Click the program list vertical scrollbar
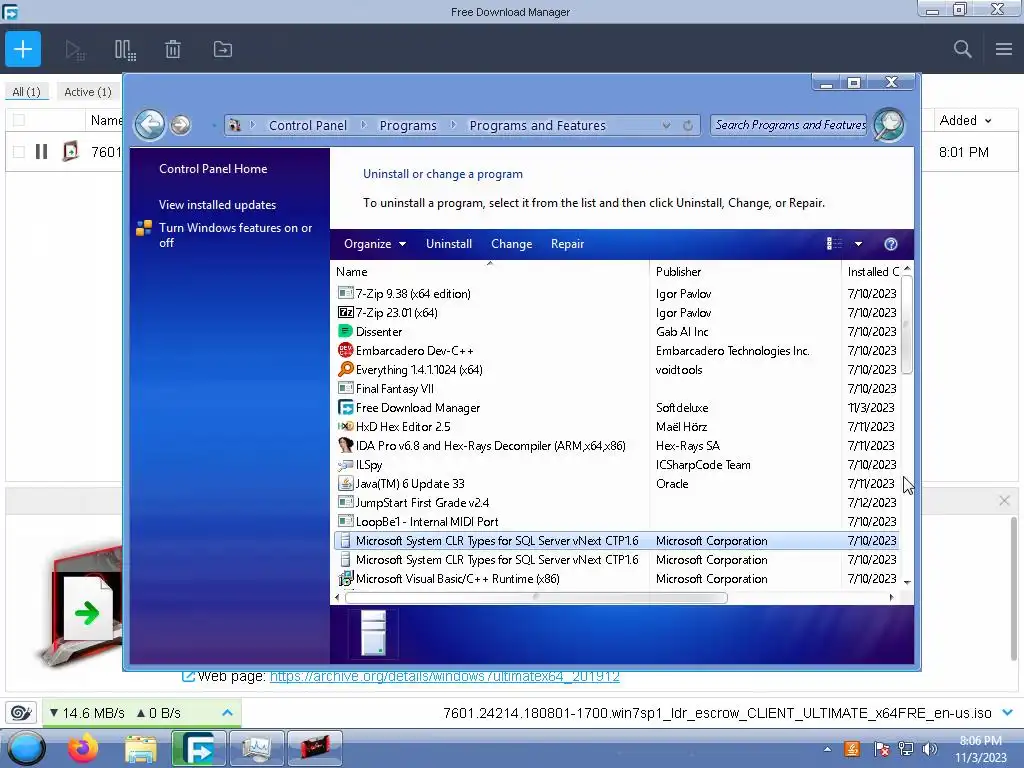The width and height of the screenshot is (1024, 768). click(x=906, y=325)
